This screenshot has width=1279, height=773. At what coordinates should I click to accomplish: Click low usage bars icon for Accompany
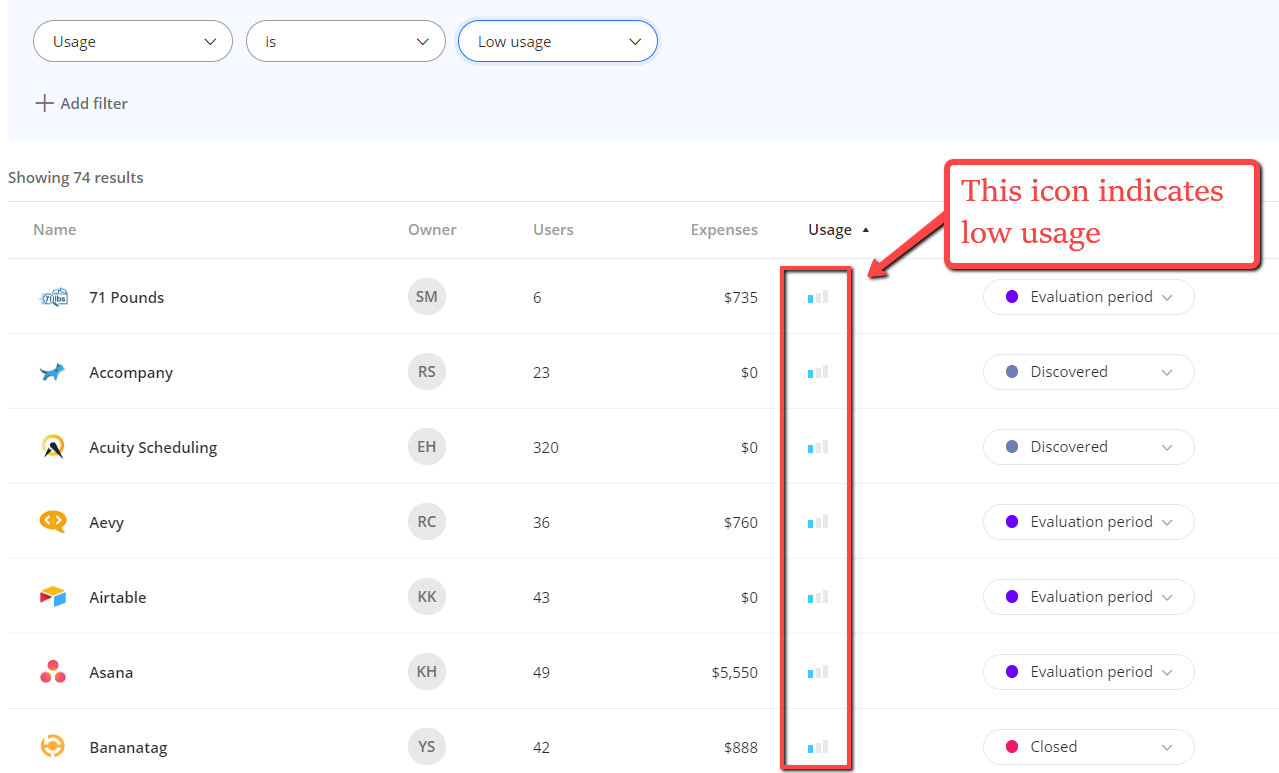pyautogui.click(x=818, y=372)
